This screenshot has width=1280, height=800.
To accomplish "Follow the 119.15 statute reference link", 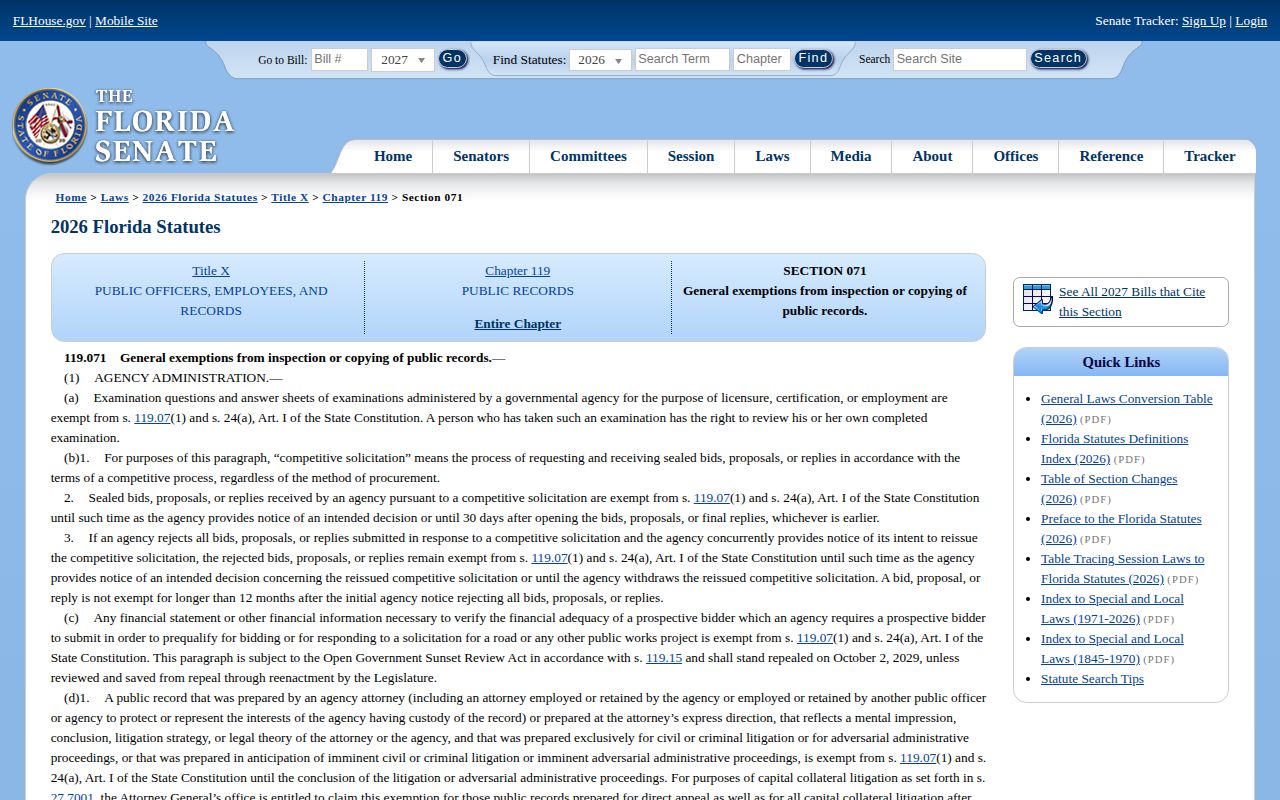I will point(664,658).
